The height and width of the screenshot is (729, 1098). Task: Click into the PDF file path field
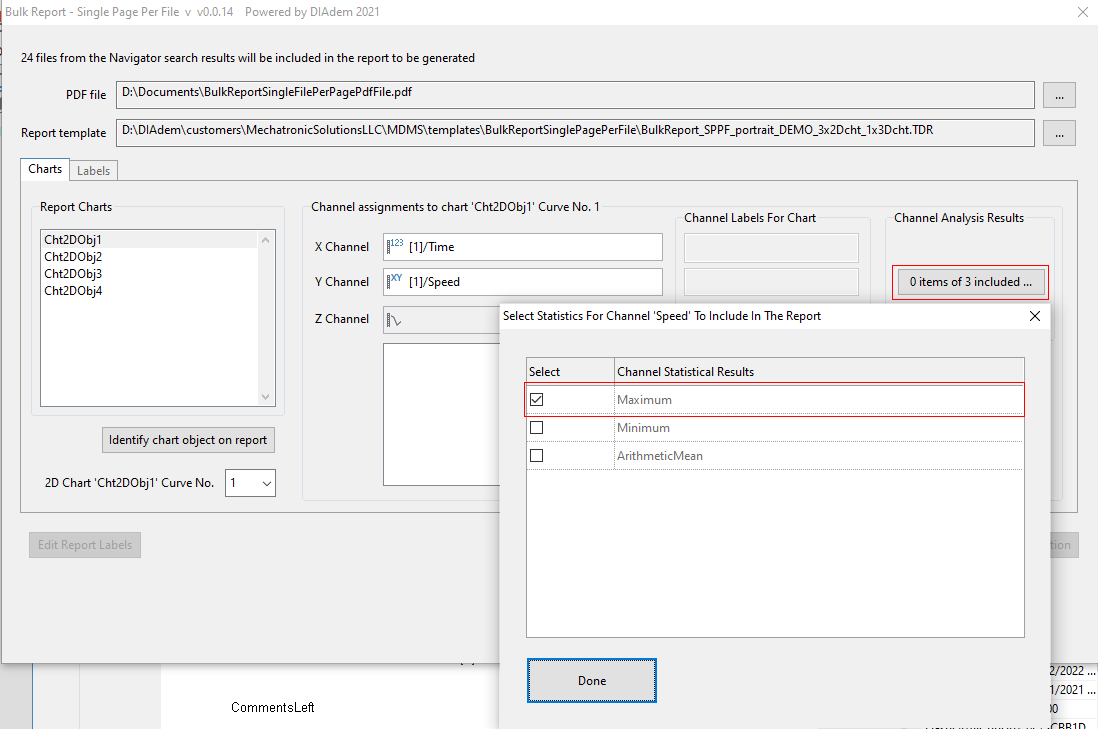point(575,94)
